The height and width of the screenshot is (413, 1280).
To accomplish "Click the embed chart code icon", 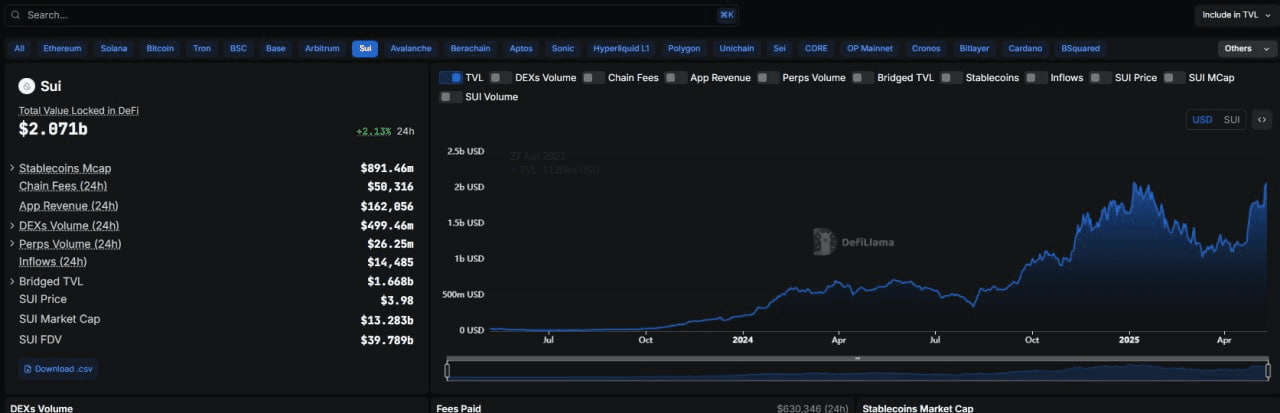I will pyautogui.click(x=1262, y=119).
